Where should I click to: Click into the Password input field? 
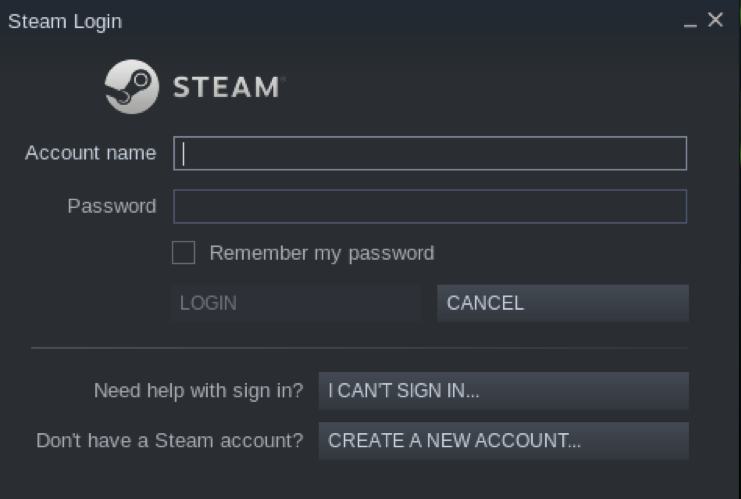(x=430, y=206)
